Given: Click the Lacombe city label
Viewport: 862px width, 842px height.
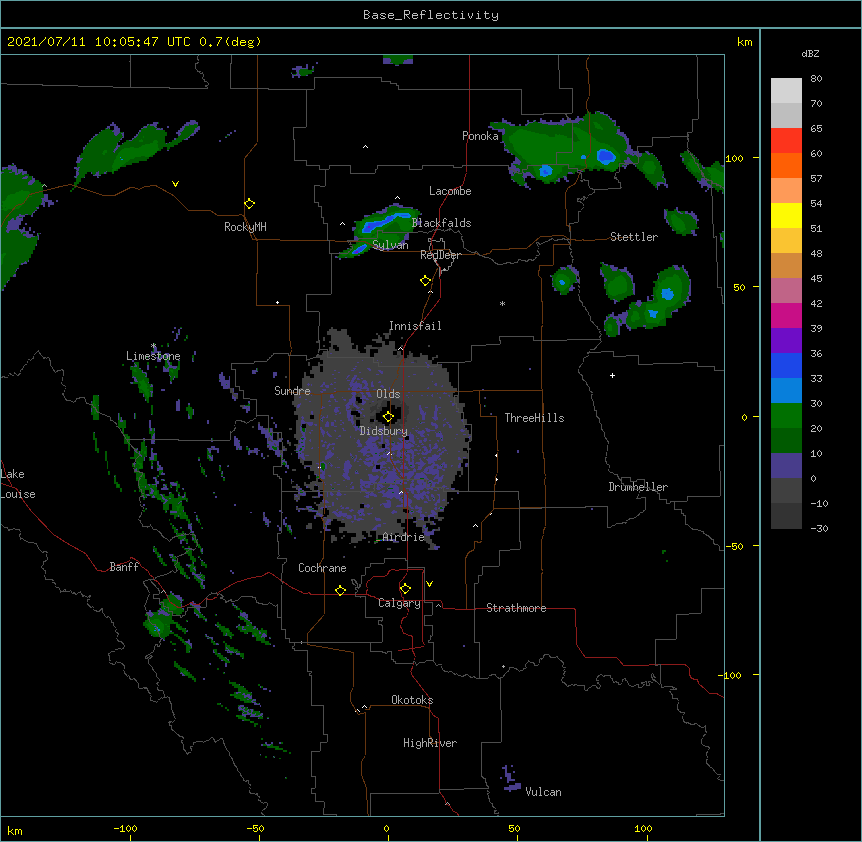Looking at the screenshot, I should tap(450, 191).
